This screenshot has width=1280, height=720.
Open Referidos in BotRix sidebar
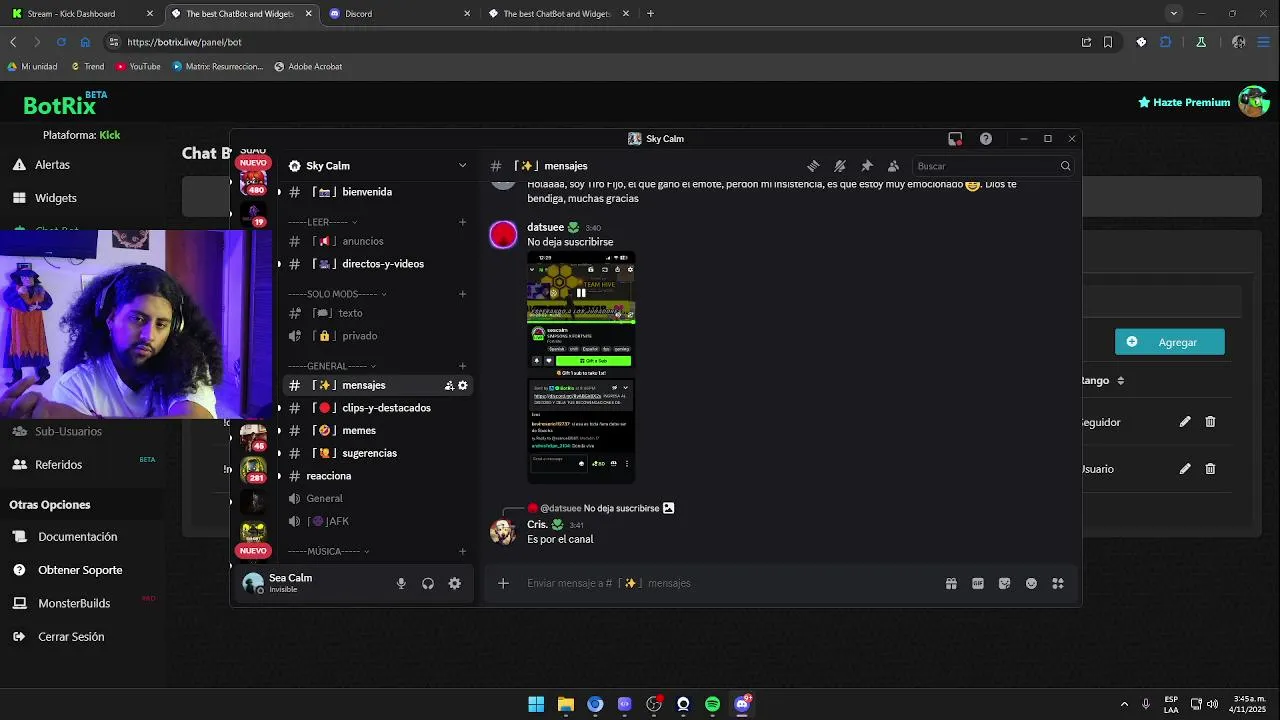[58, 464]
